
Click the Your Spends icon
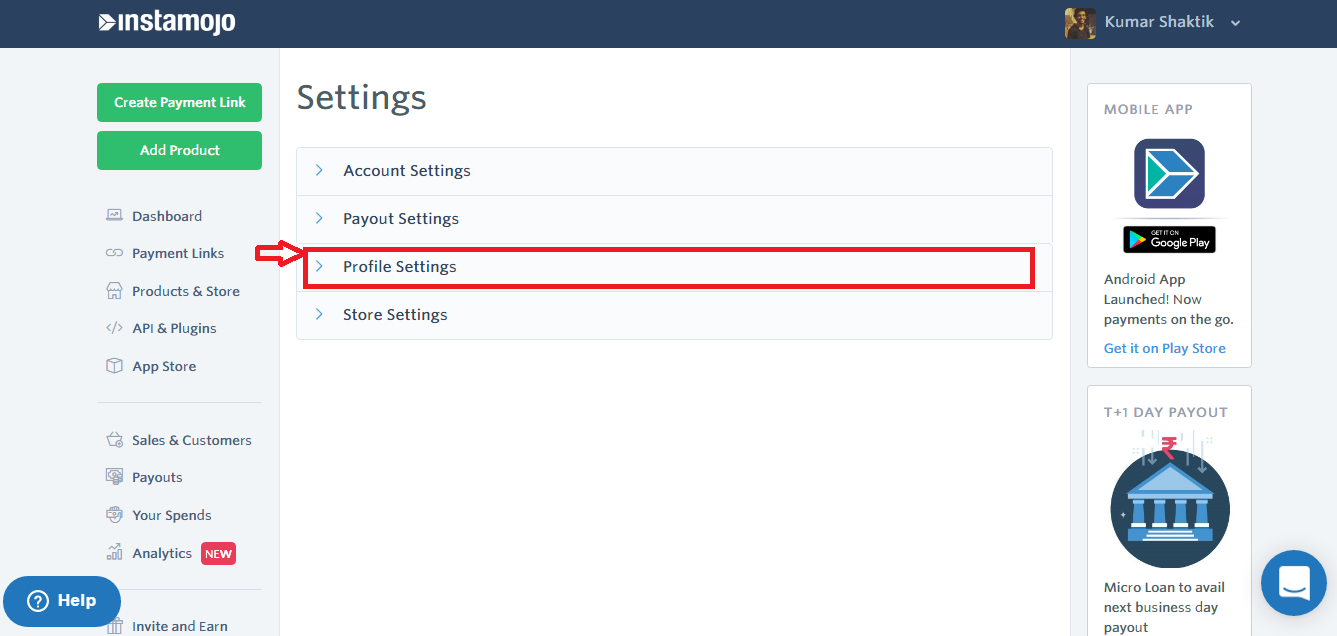(114, 514)
